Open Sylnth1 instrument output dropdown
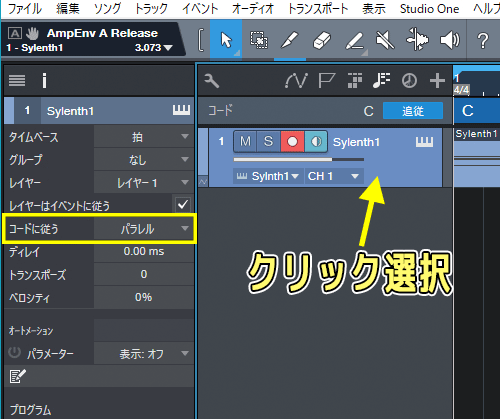Screen dimensions: 500x419 (x=268, y=176)
